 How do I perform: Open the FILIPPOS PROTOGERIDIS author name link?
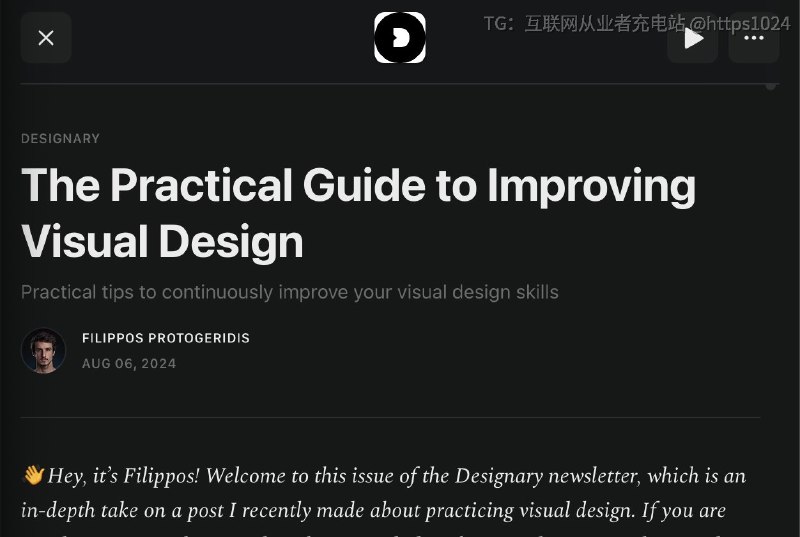point(166,338)
